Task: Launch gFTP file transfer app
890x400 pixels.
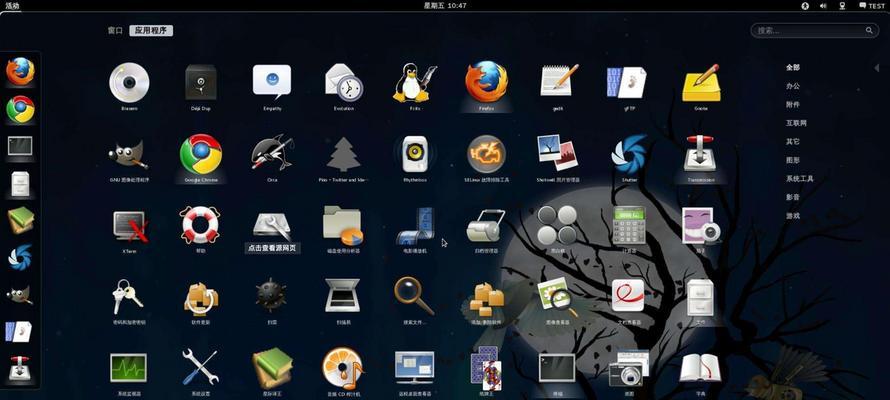Action: coord(627,83)
